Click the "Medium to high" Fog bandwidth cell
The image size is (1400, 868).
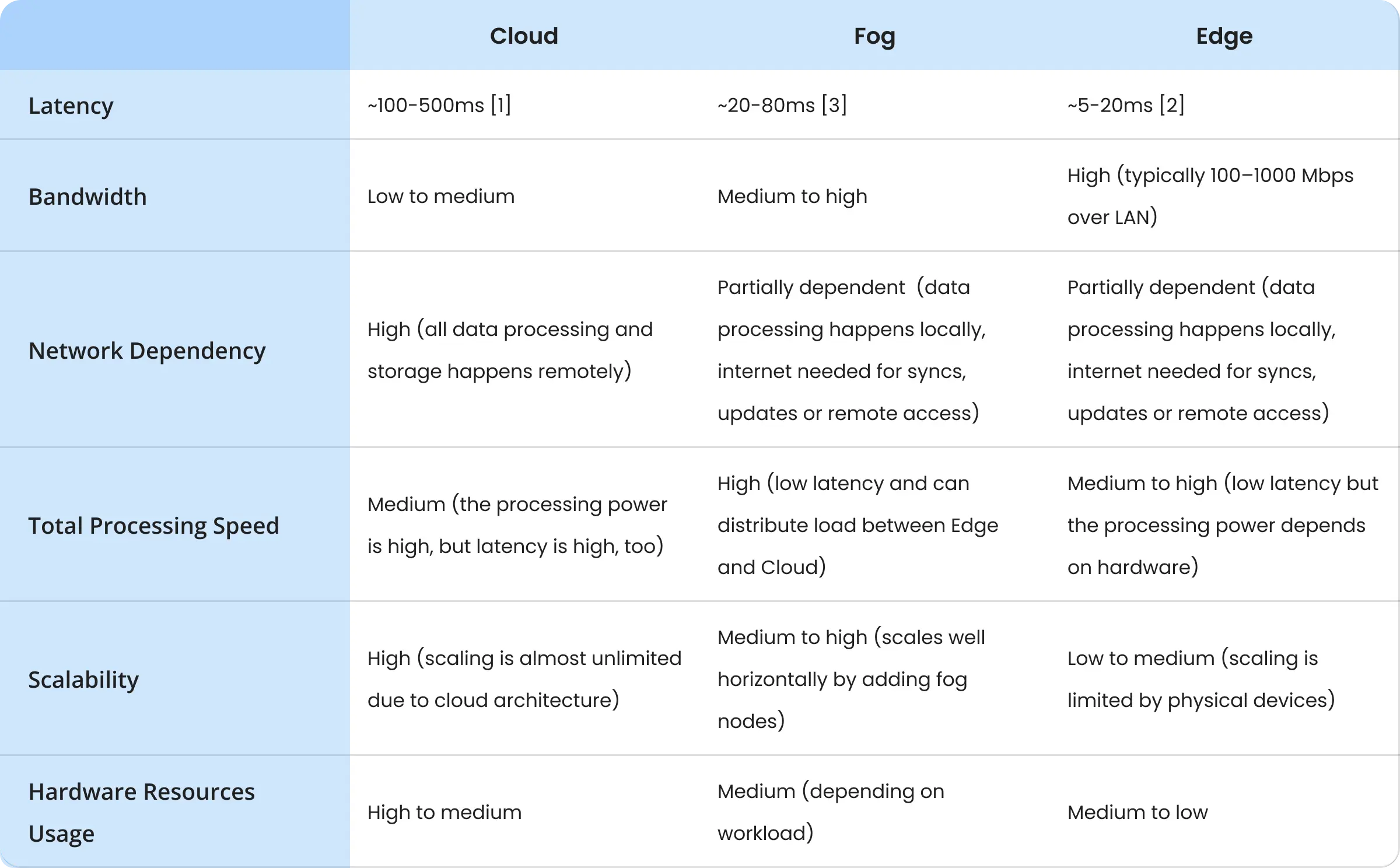792,197
